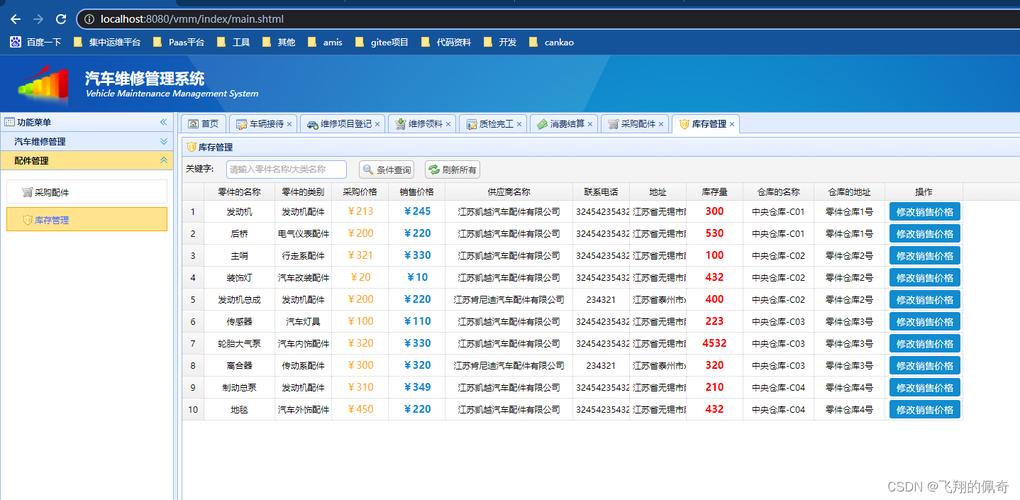Click the 采购价格 column header
This screenshot has height=500, width=1020.
pos(360,192)
